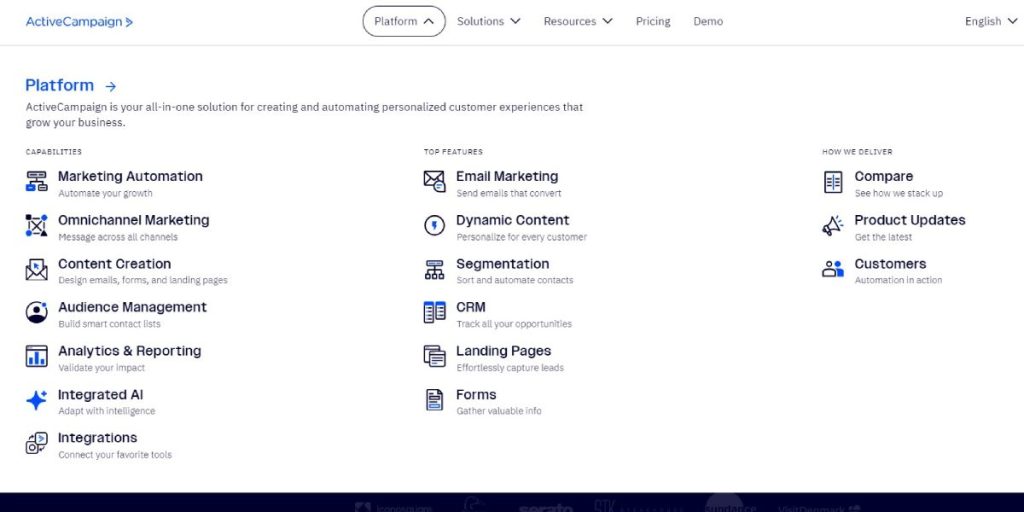Click 'Effortlessly capture leads' text
1024x512 pixels.
(509, 368)
